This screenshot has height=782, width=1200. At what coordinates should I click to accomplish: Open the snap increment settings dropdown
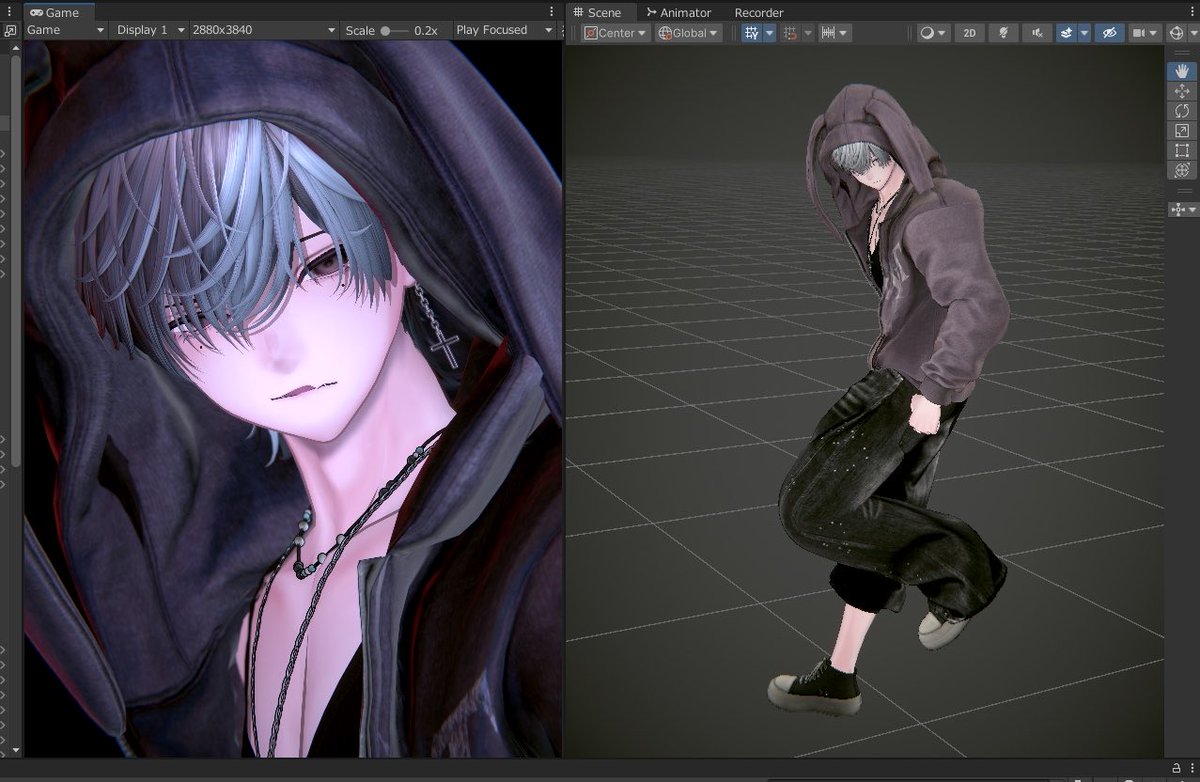pos(835,33)
